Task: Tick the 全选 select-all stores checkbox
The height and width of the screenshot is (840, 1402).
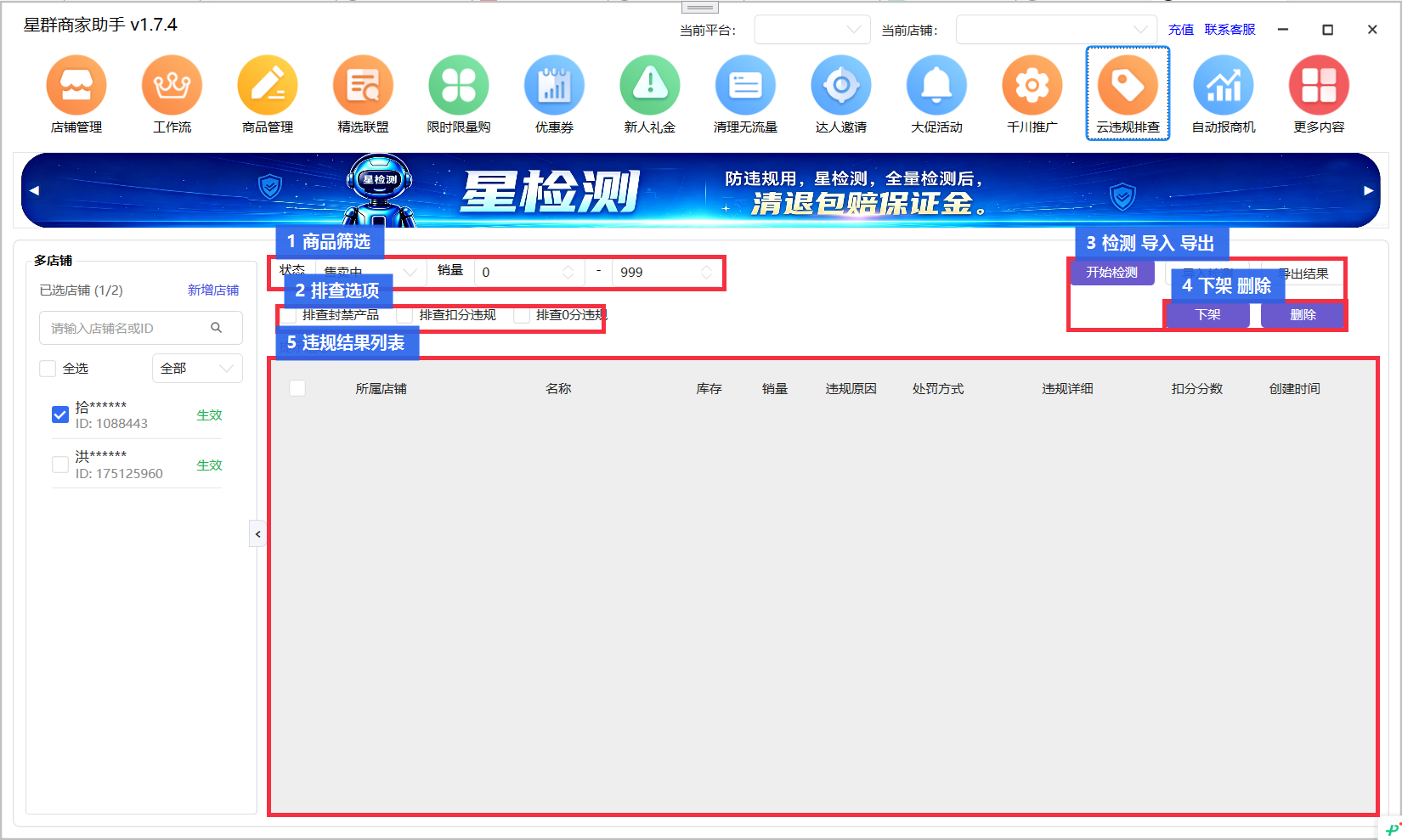Action: coord(48,369)
